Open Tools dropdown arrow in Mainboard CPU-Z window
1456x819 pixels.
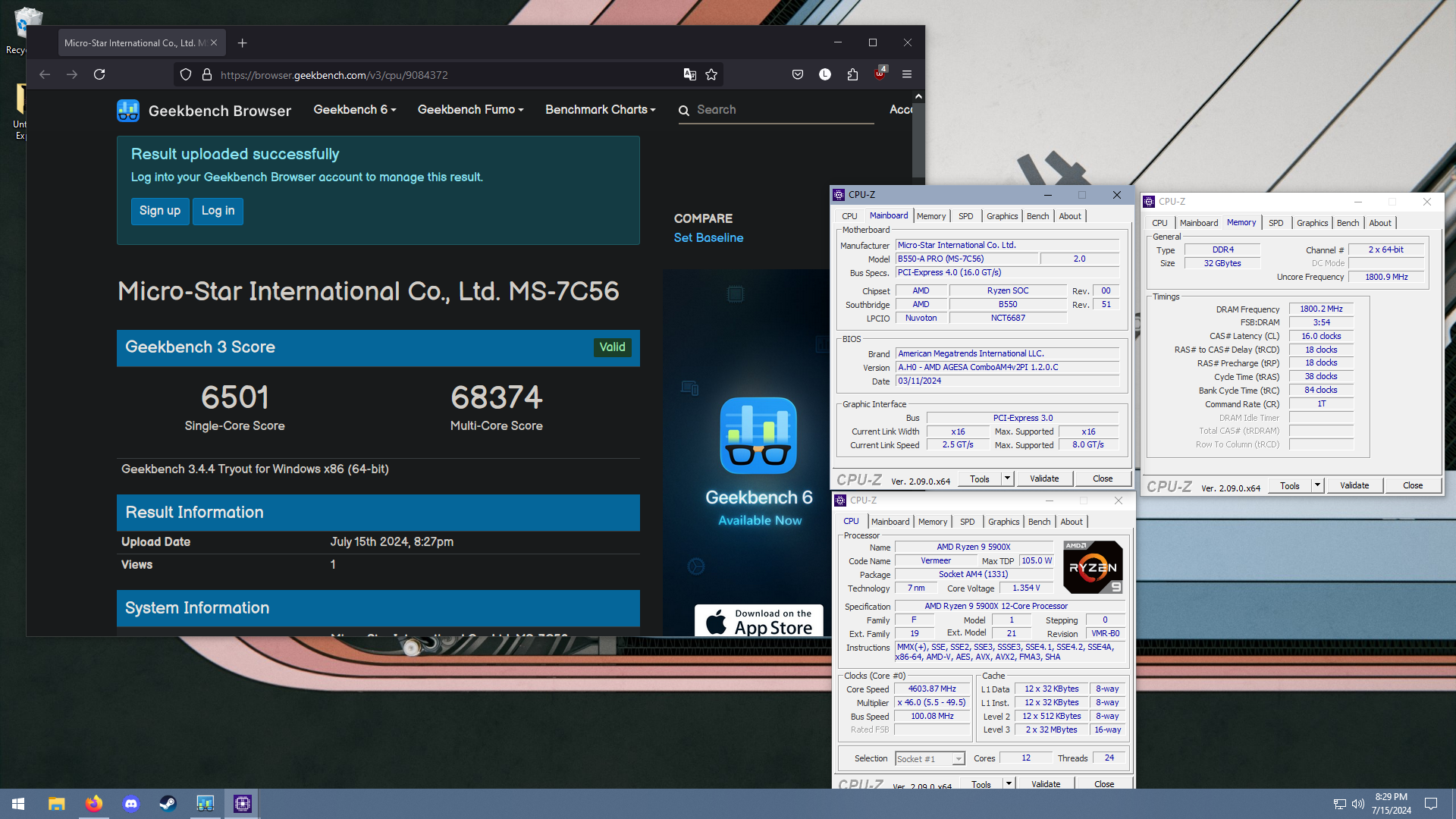(x=1007, y=479)
